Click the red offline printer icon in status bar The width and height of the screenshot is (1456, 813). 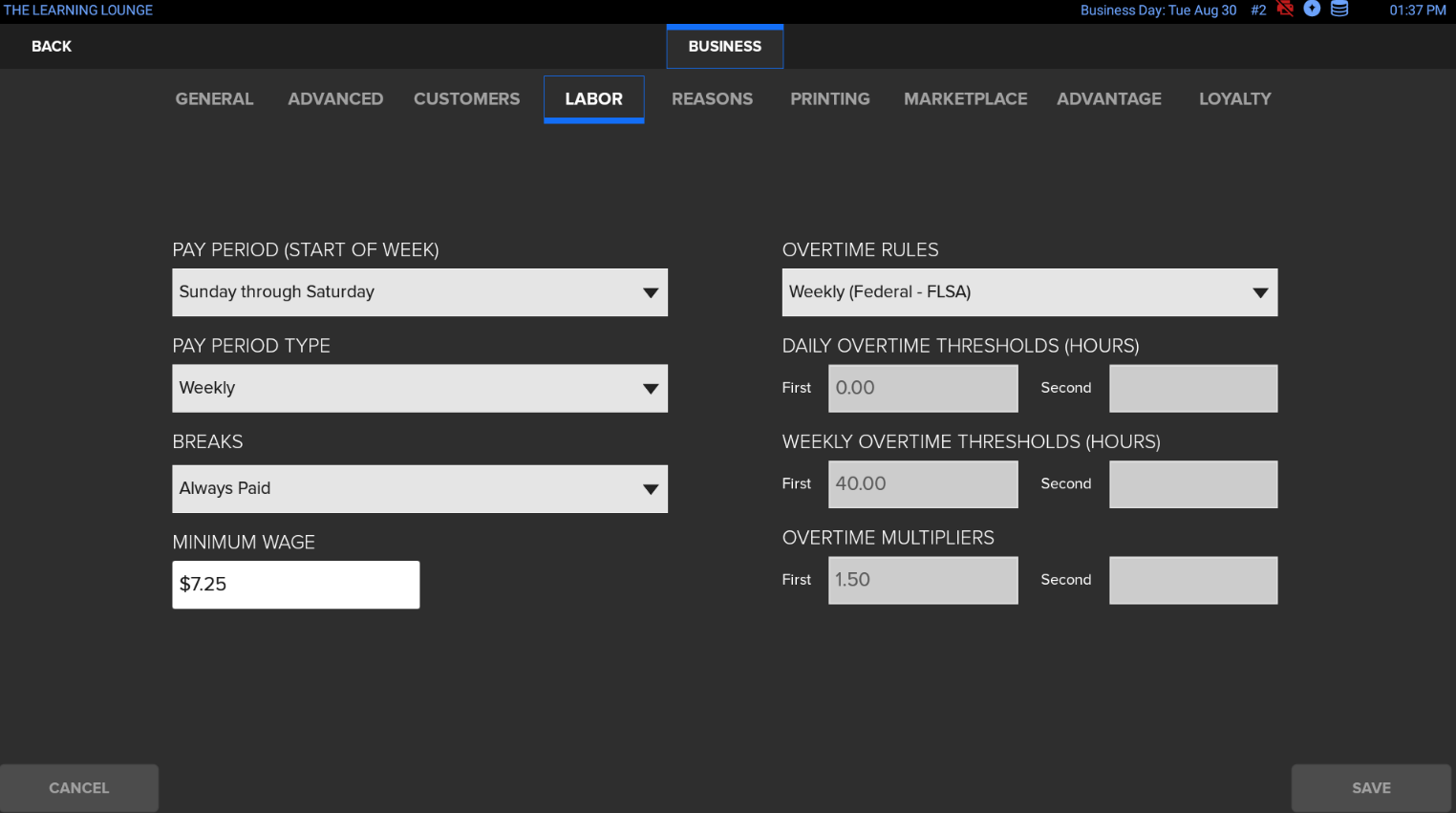click(x=1285, y=10)
